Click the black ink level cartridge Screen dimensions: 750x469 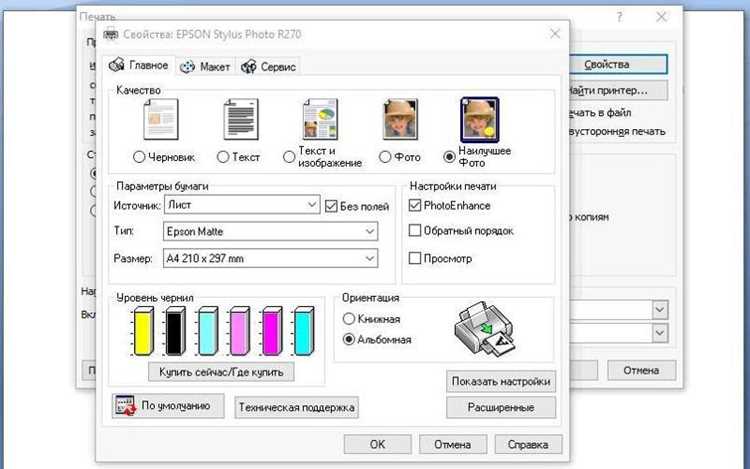175,331
